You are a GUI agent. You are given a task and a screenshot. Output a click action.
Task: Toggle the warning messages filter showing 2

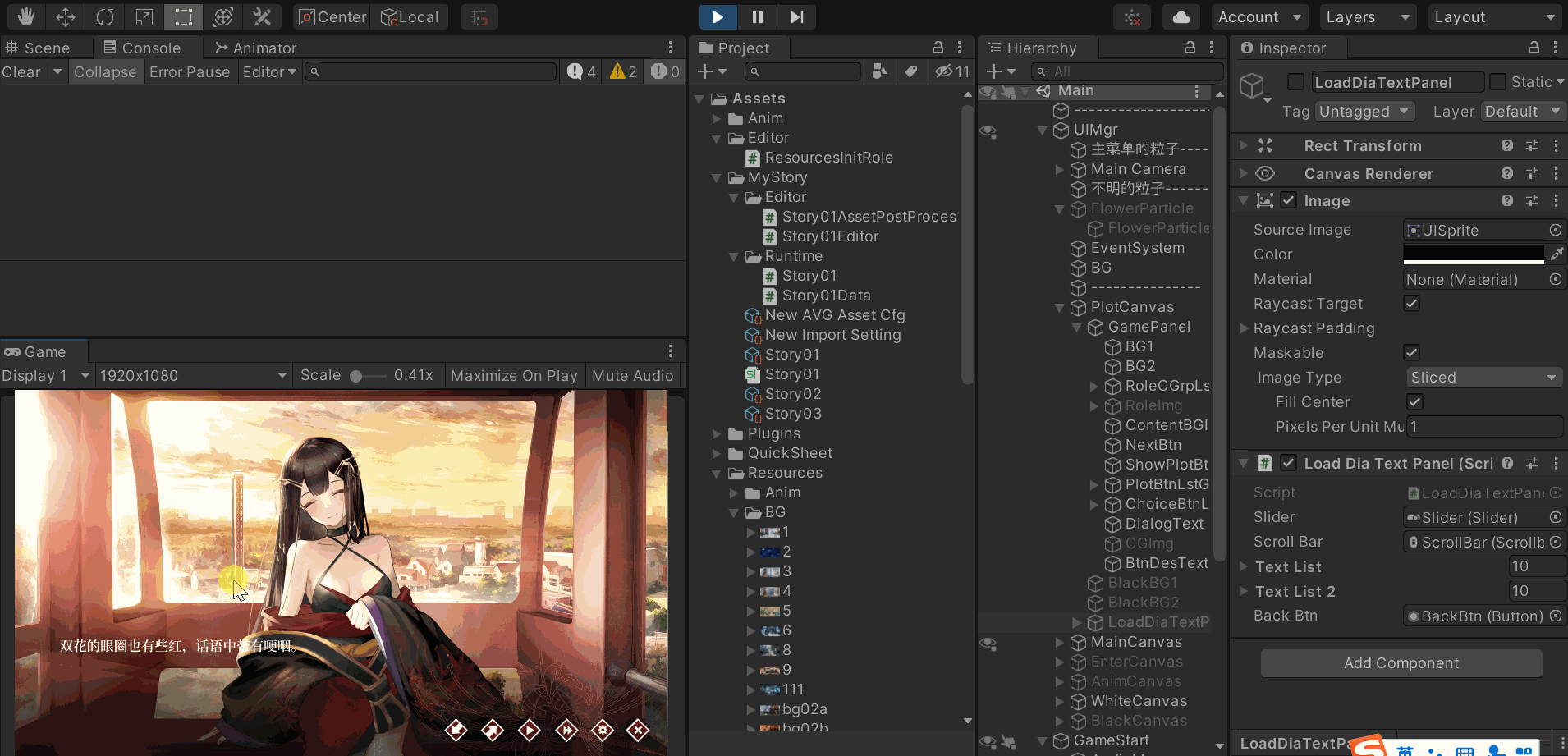point(623,72)
